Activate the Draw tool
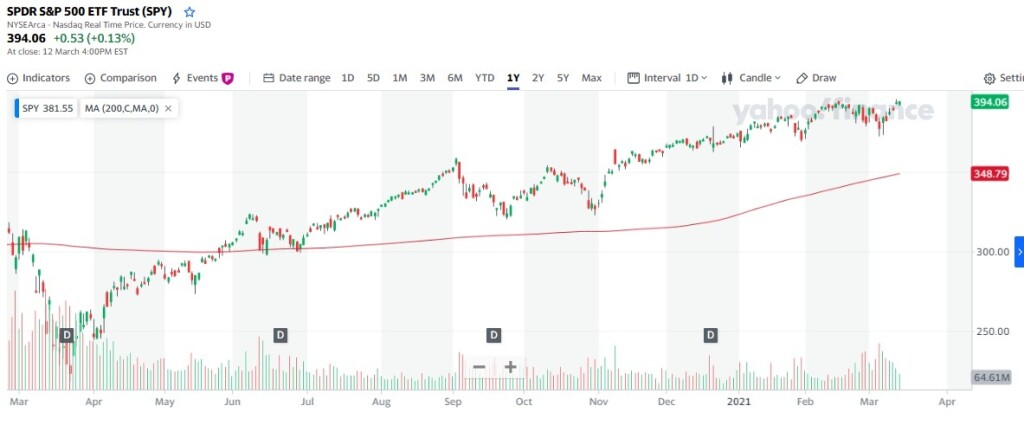The image size is (1024, 438). [816, 78]
